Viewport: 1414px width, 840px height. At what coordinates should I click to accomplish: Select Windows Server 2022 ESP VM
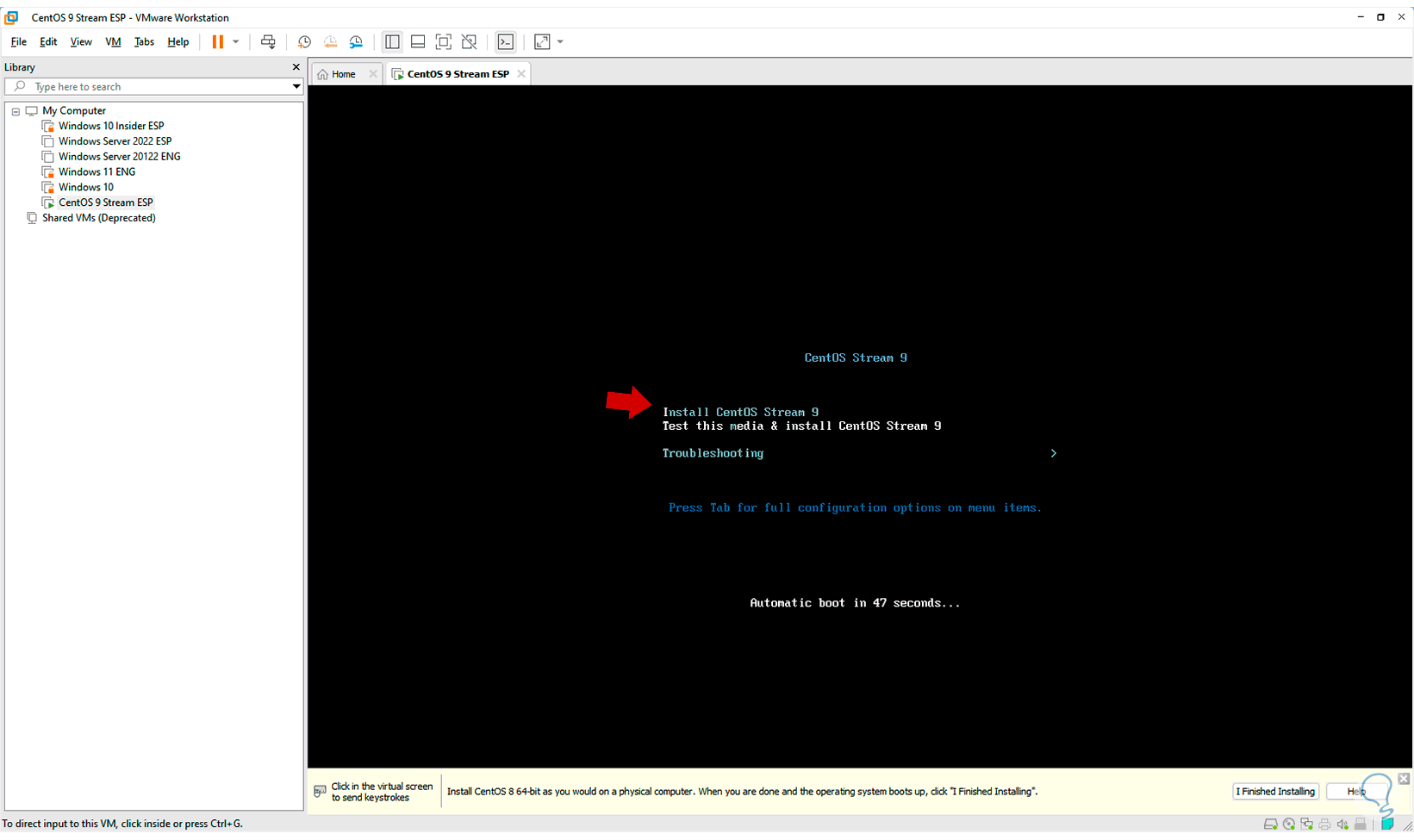tap(115, 141)
